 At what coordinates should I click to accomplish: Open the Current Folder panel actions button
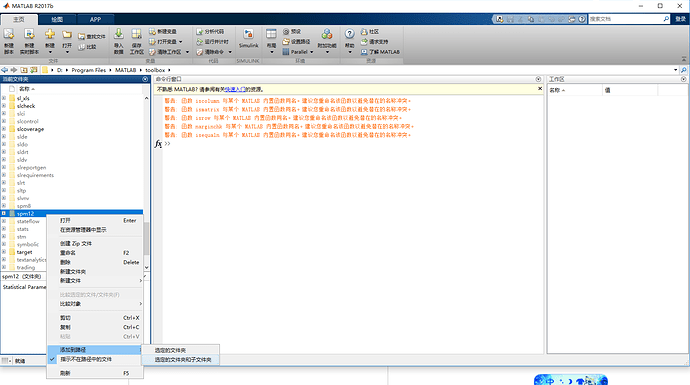tap(145, 79)
